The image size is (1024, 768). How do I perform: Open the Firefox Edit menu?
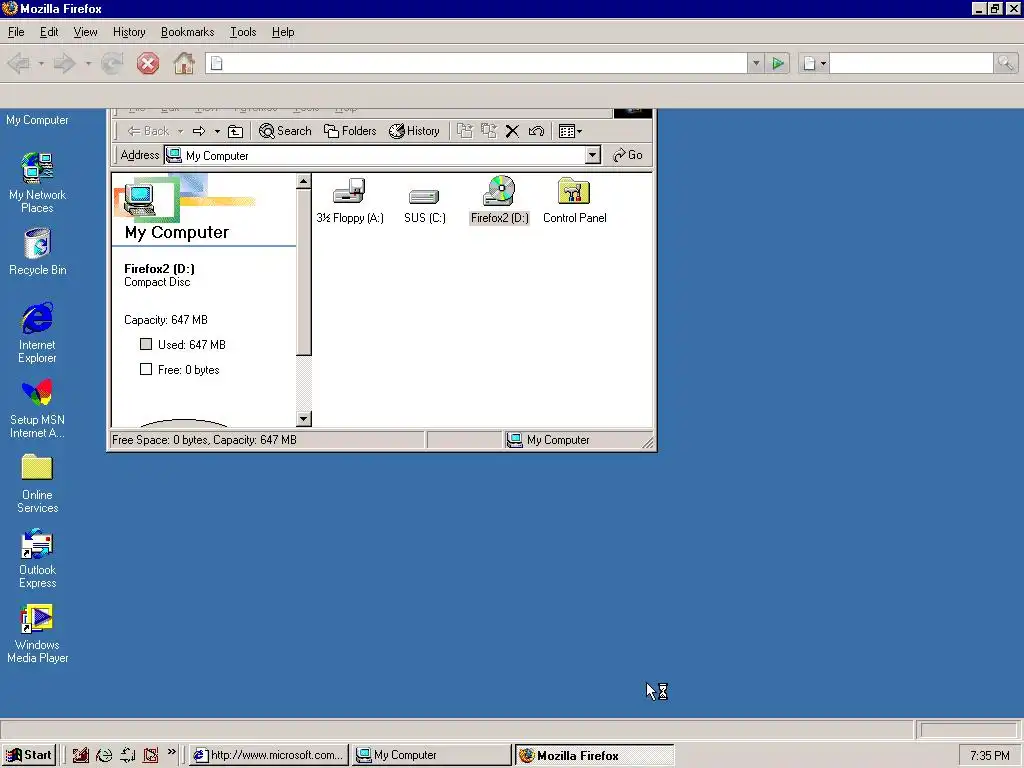49,32
